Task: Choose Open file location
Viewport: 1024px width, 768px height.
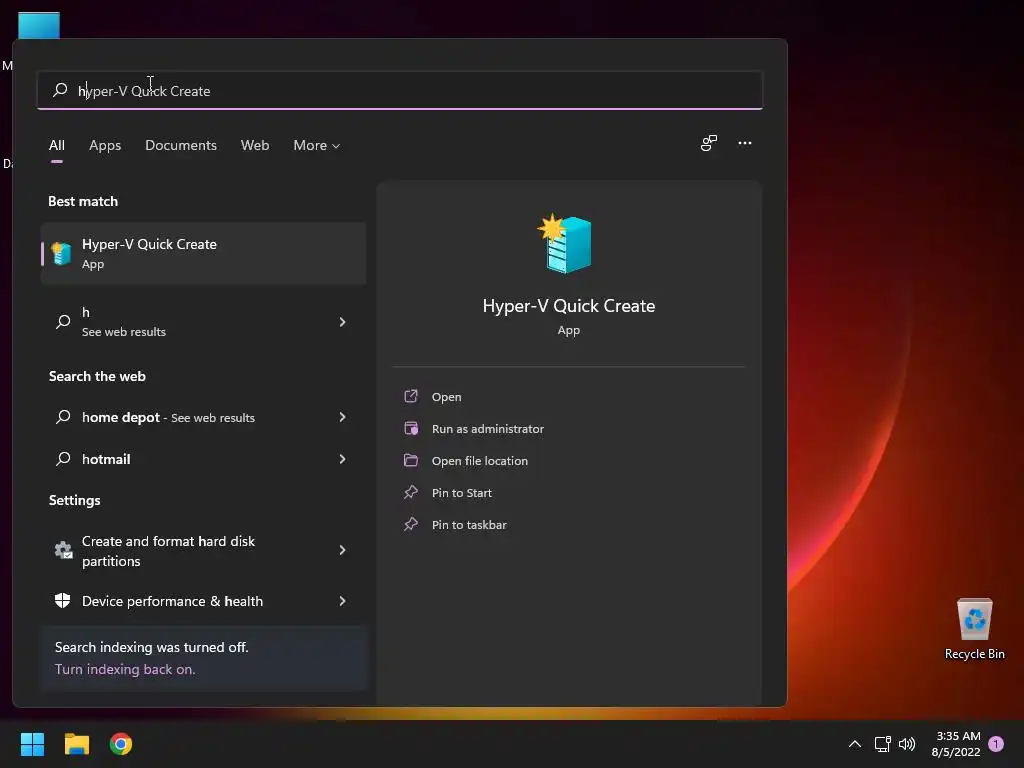Action: [479, 461]
